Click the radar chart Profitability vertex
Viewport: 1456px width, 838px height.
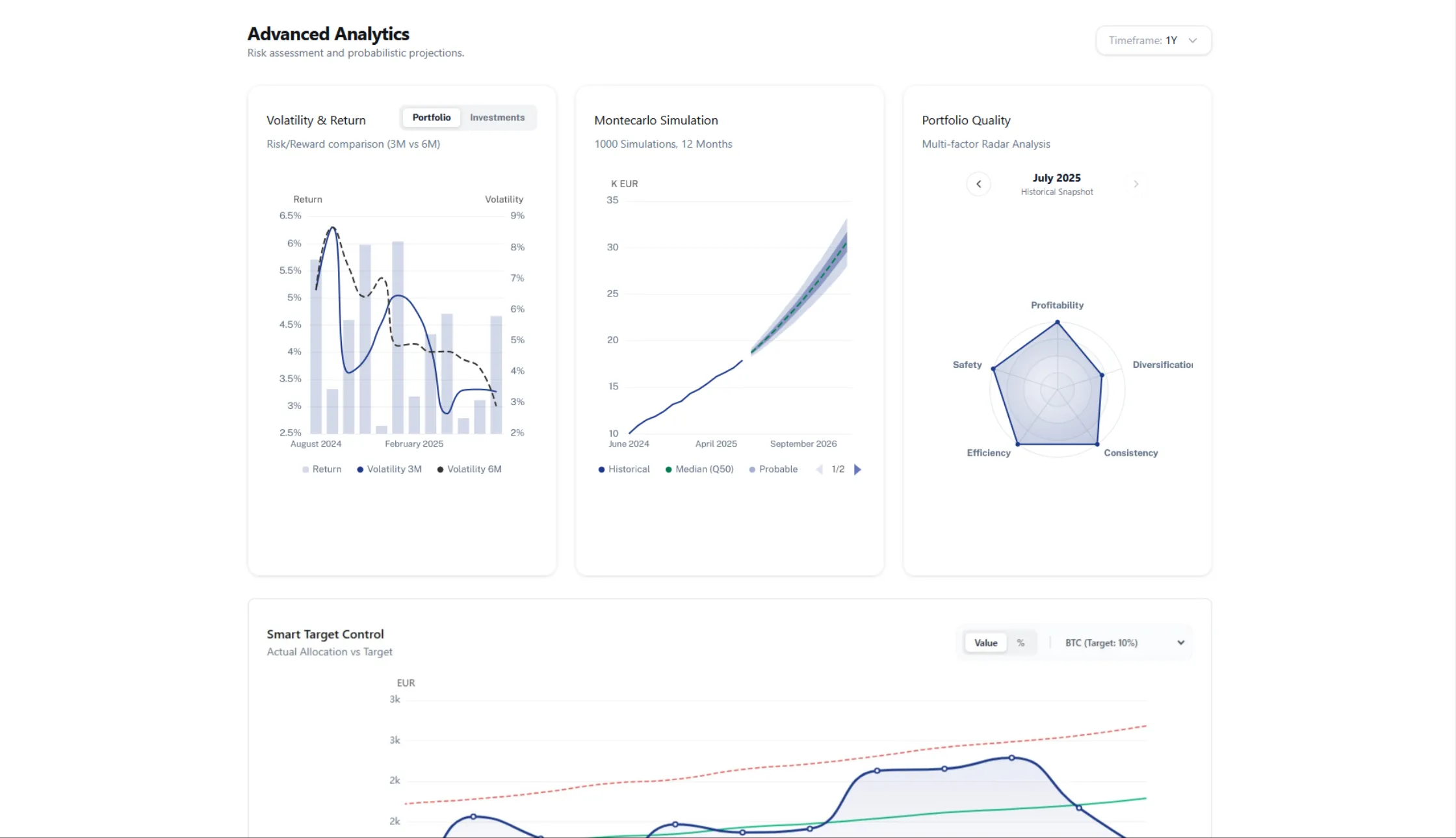[x=1056, y=322]
